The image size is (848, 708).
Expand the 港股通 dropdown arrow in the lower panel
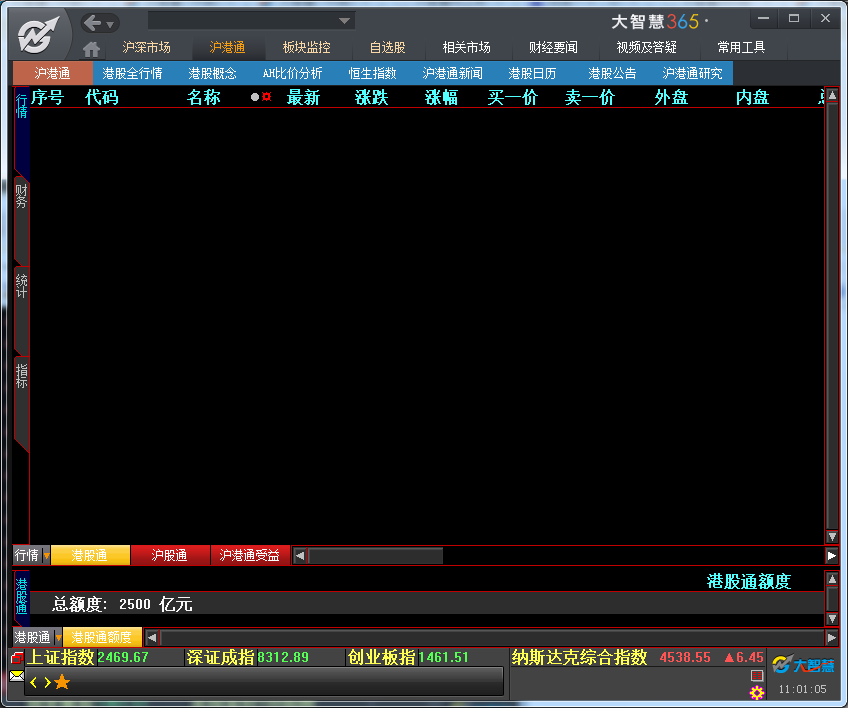click(x=58, y=638)
